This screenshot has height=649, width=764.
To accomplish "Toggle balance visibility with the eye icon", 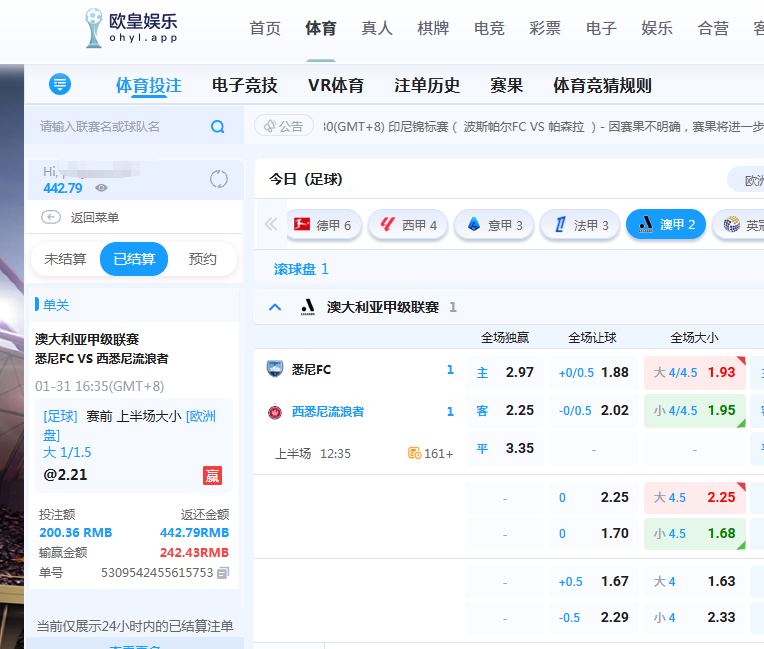I will pos(101,188).
